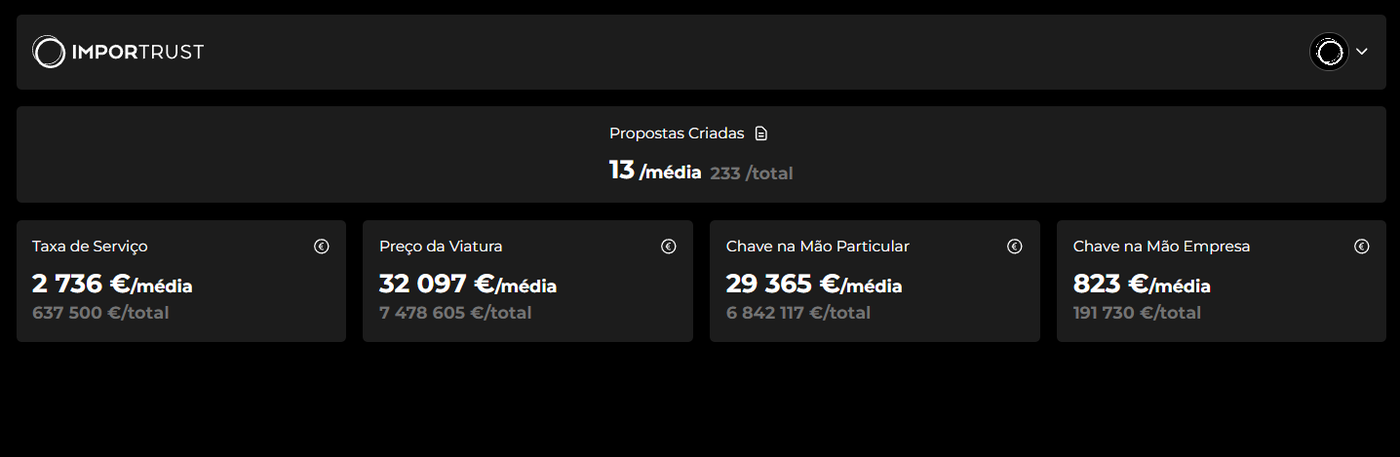1400x457 pixels.
Task: Click the Preço da Viatura card title
Action: pos(441,246)
